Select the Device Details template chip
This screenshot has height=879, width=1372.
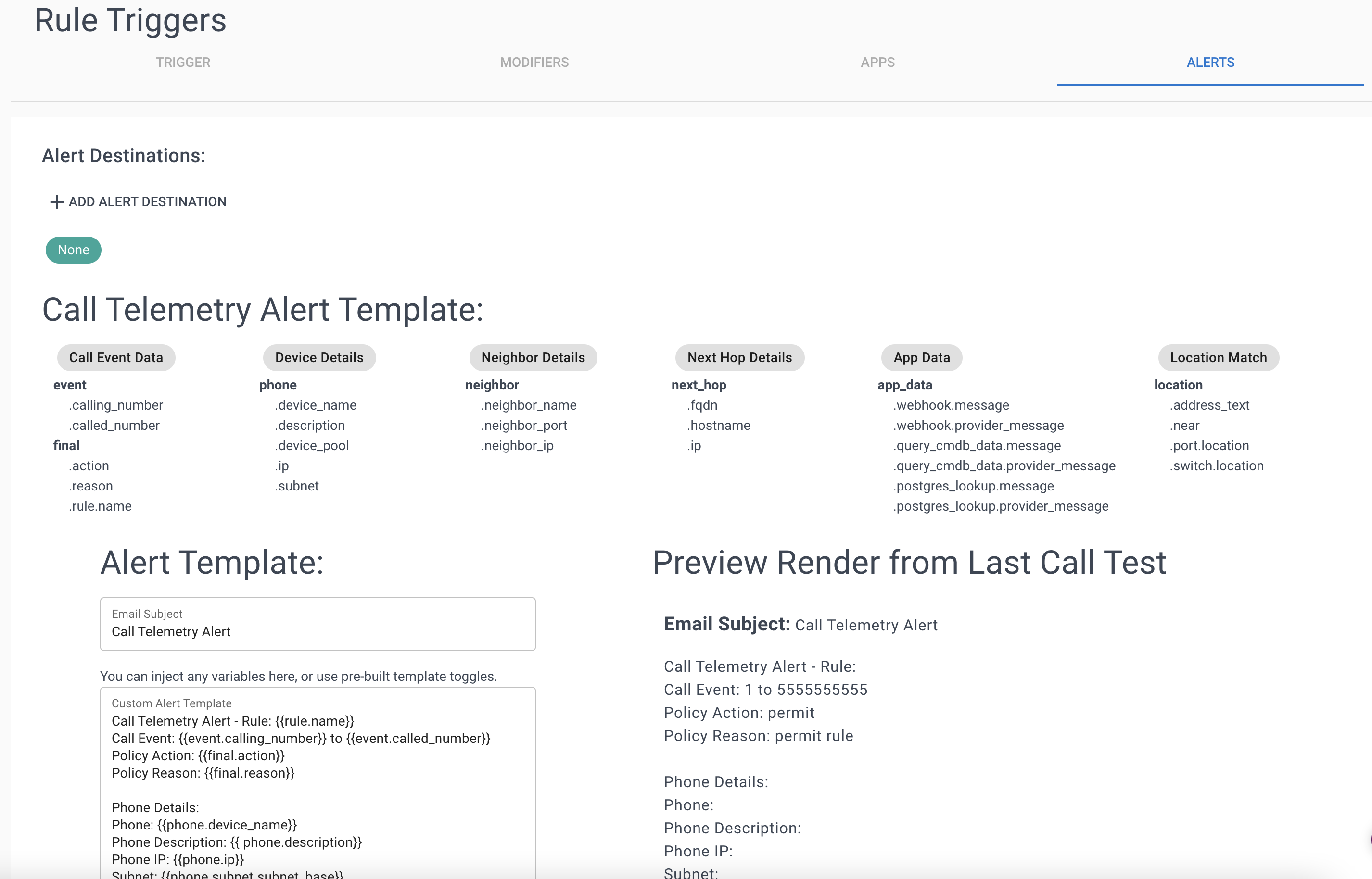(318, 357)
